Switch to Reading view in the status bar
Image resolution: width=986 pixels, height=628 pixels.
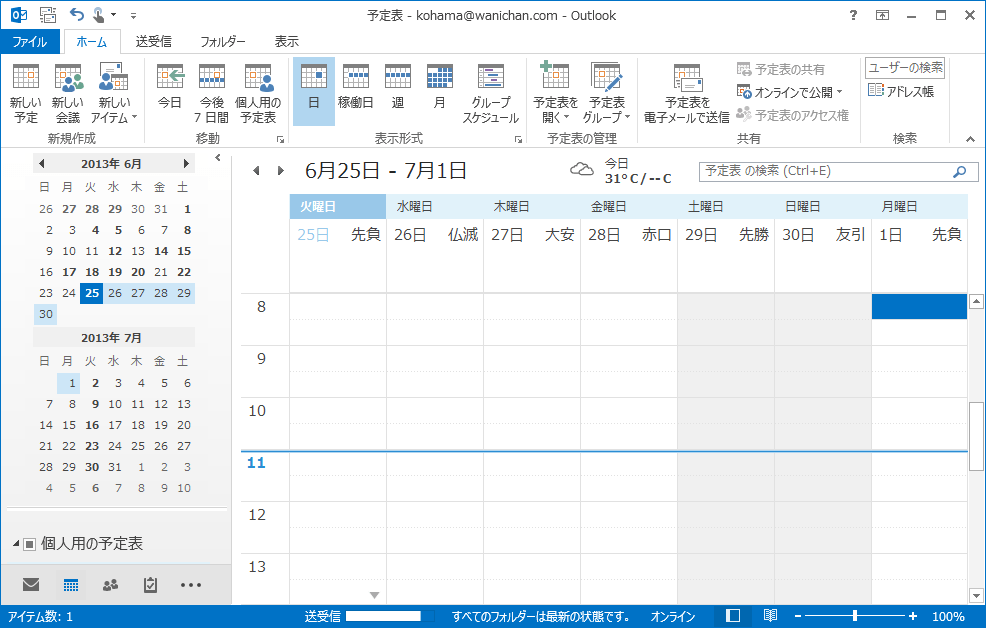pyautogui.click(x=770, y=616)
